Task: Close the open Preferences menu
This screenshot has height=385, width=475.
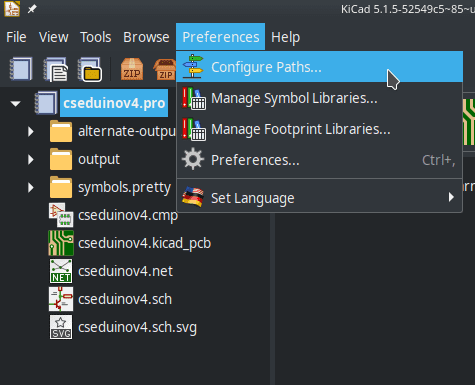Action: click(221, 37)
